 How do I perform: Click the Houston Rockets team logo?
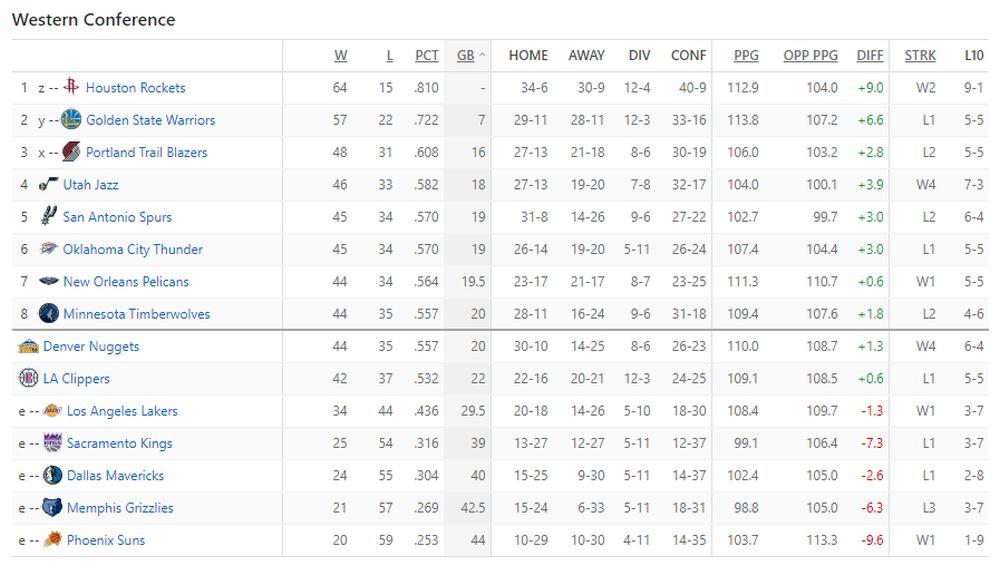(71, 88)
